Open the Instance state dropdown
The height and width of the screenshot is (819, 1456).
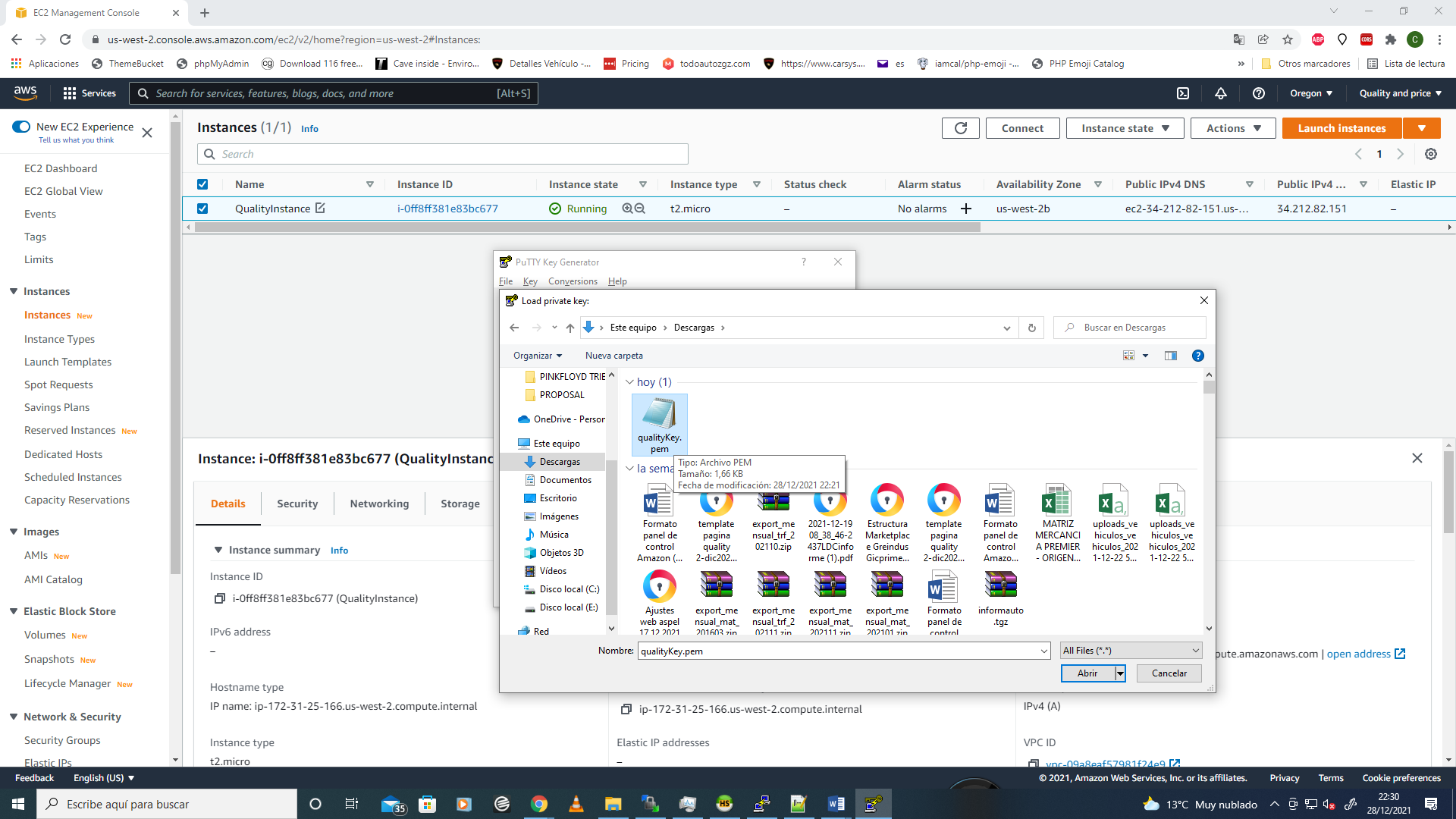point(1125,128)
